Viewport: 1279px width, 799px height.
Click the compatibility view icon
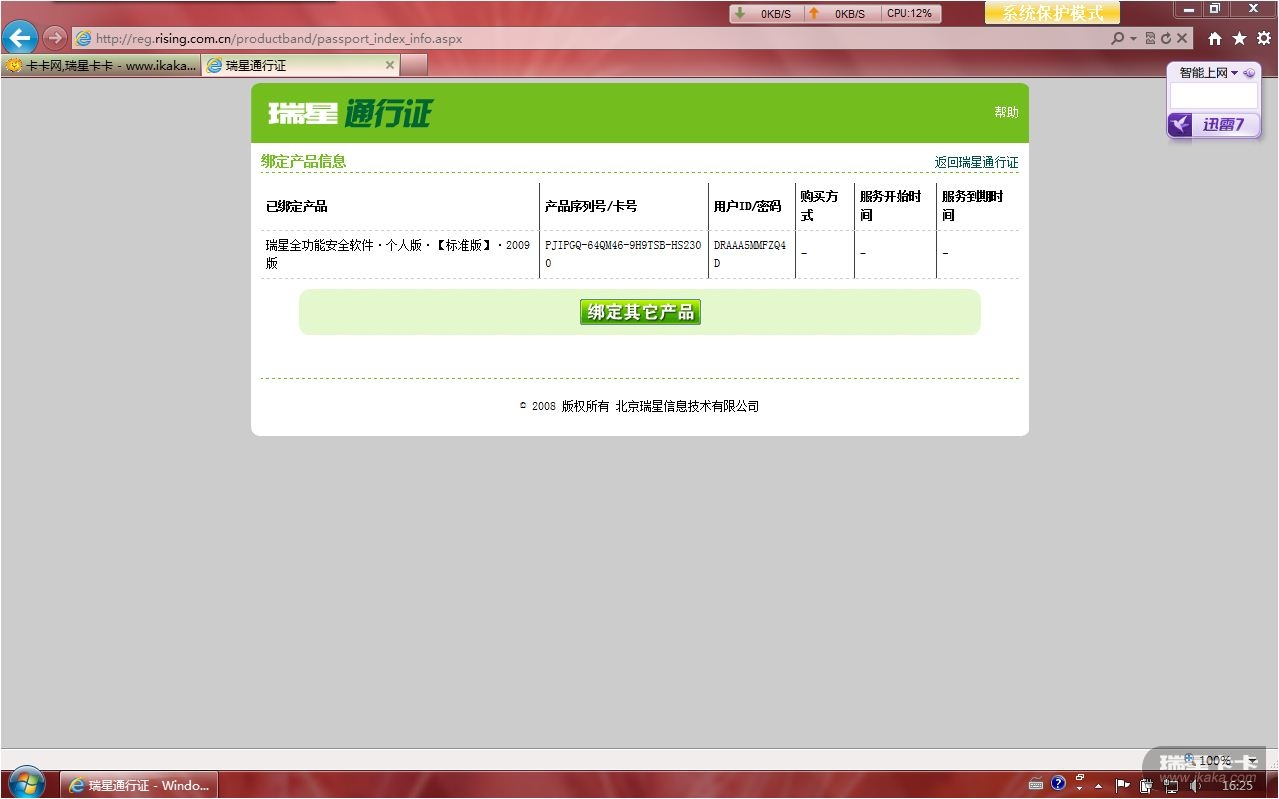pyautogui.click(x=1150, y=38)
